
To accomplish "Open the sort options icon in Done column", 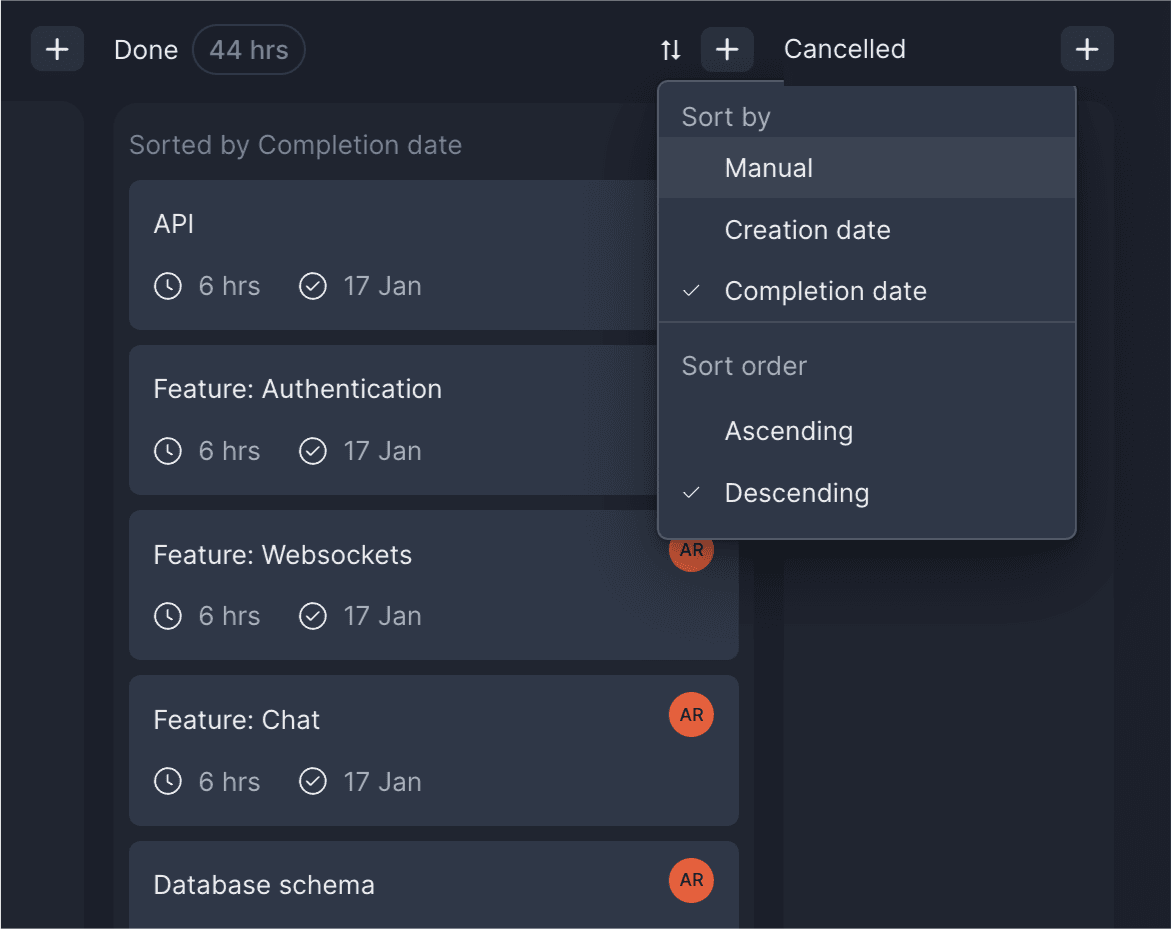I will pos(671,50).
